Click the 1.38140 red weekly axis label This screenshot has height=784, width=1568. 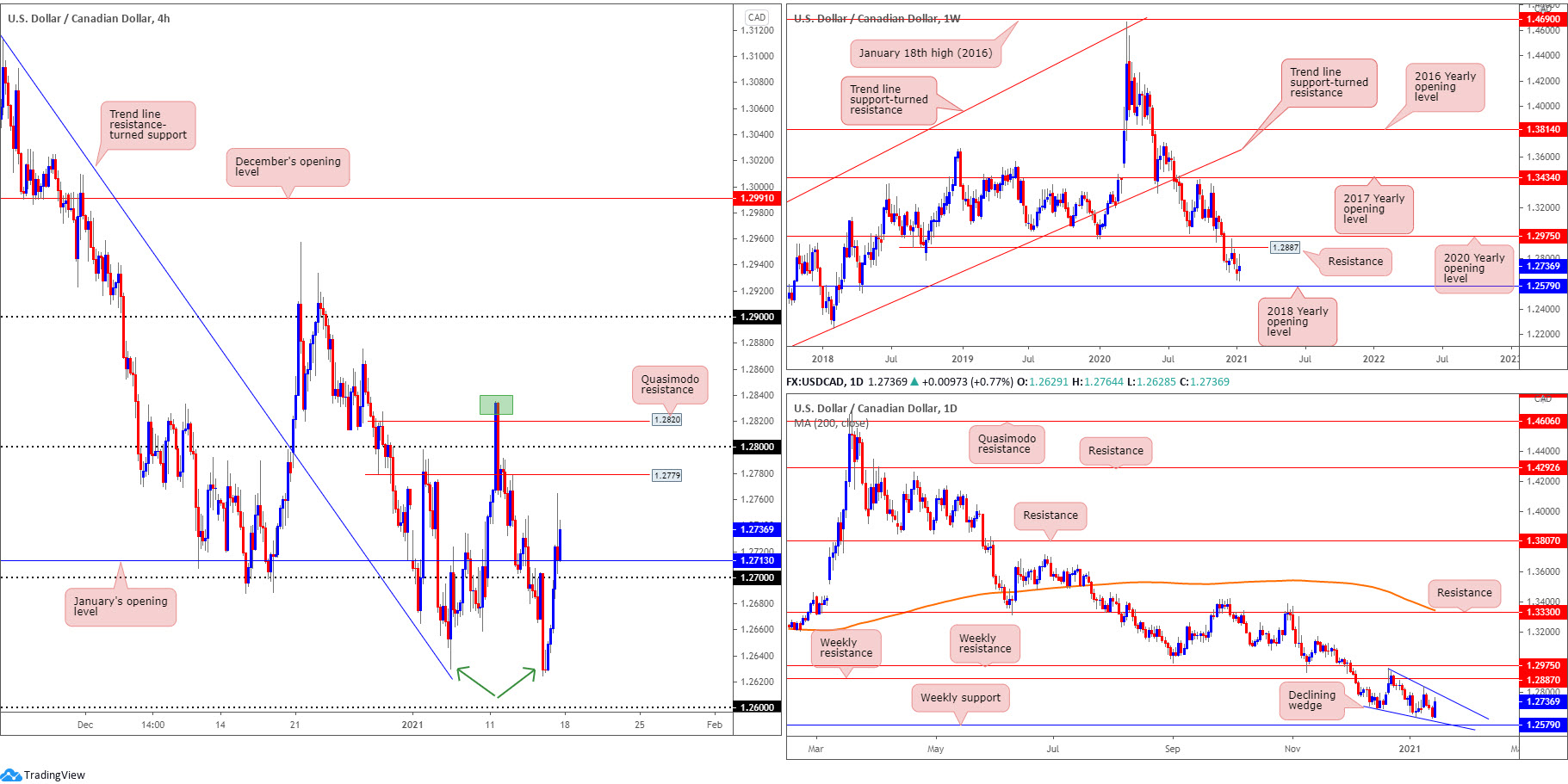pos(1542,129)
